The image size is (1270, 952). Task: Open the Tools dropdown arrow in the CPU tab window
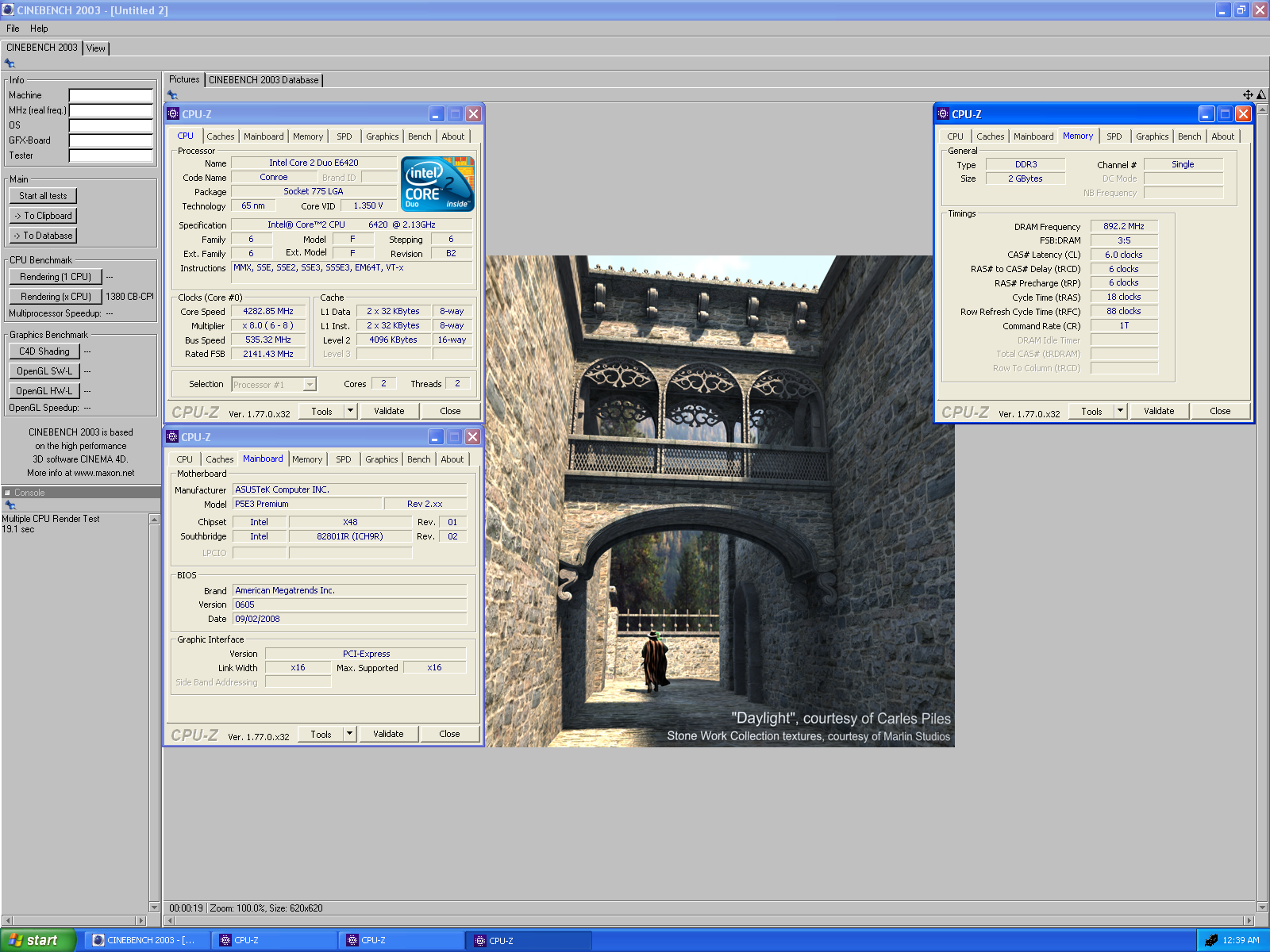350,411
